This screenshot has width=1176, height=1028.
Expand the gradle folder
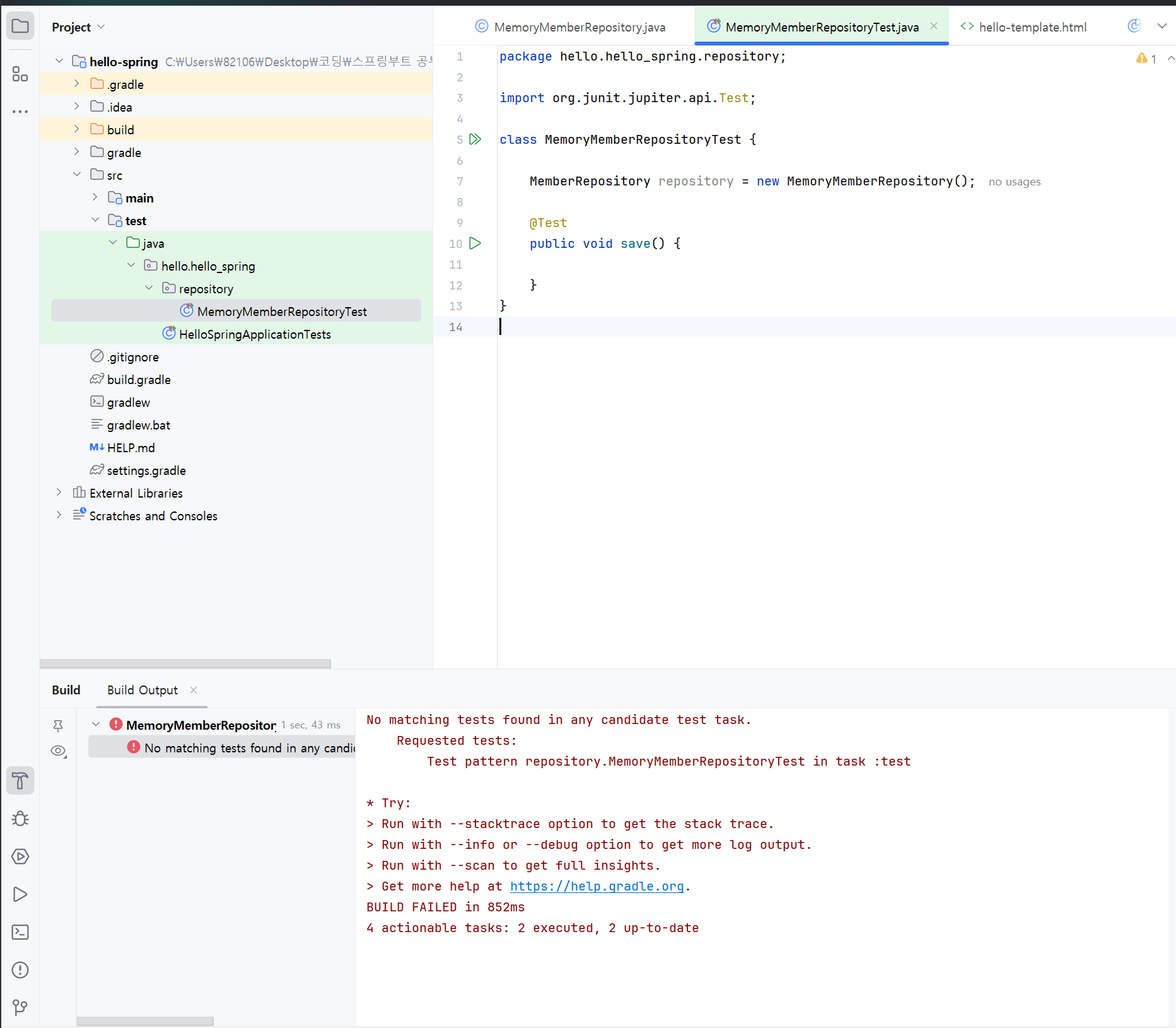77,152
